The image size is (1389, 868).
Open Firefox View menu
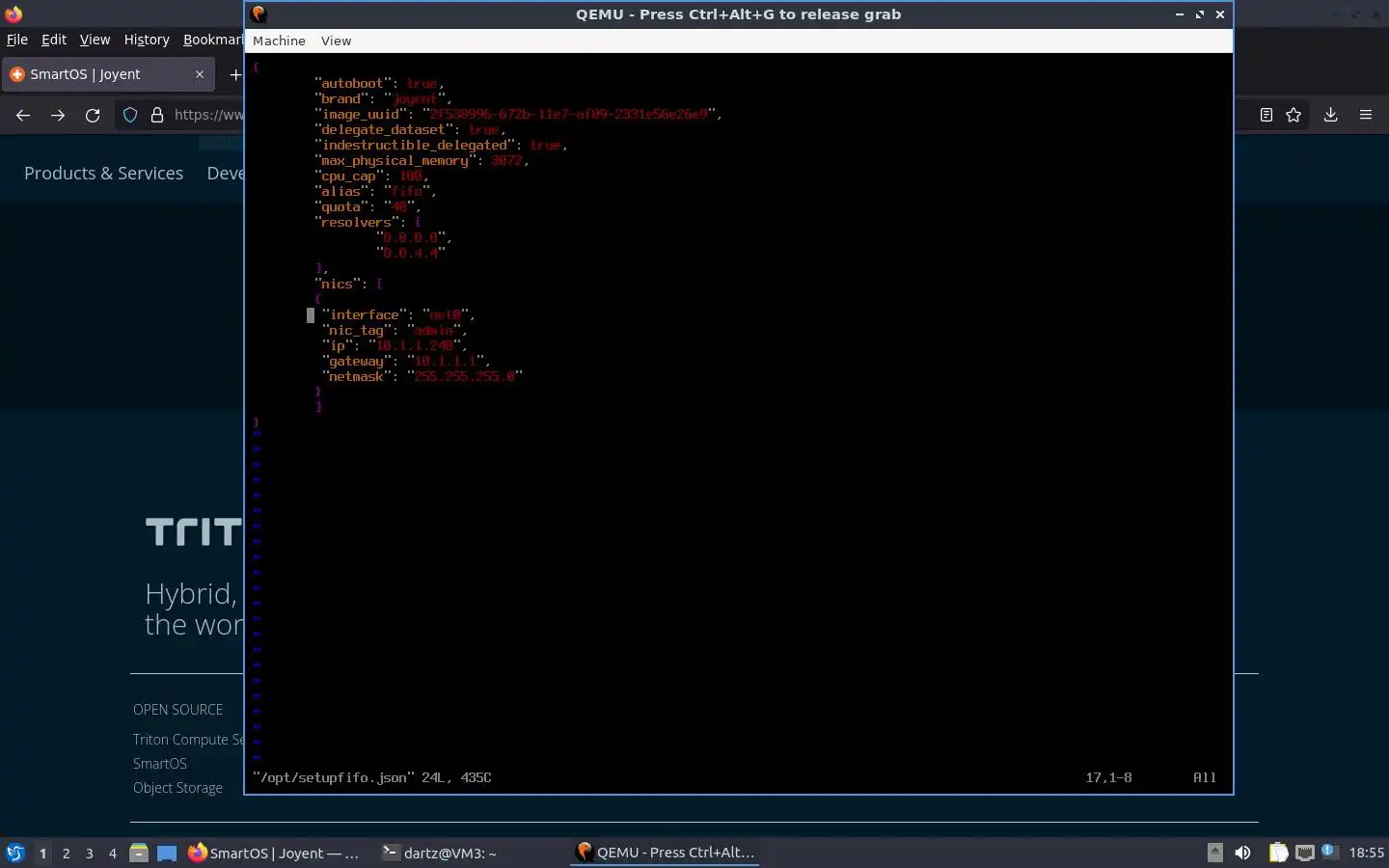[95, 40]
